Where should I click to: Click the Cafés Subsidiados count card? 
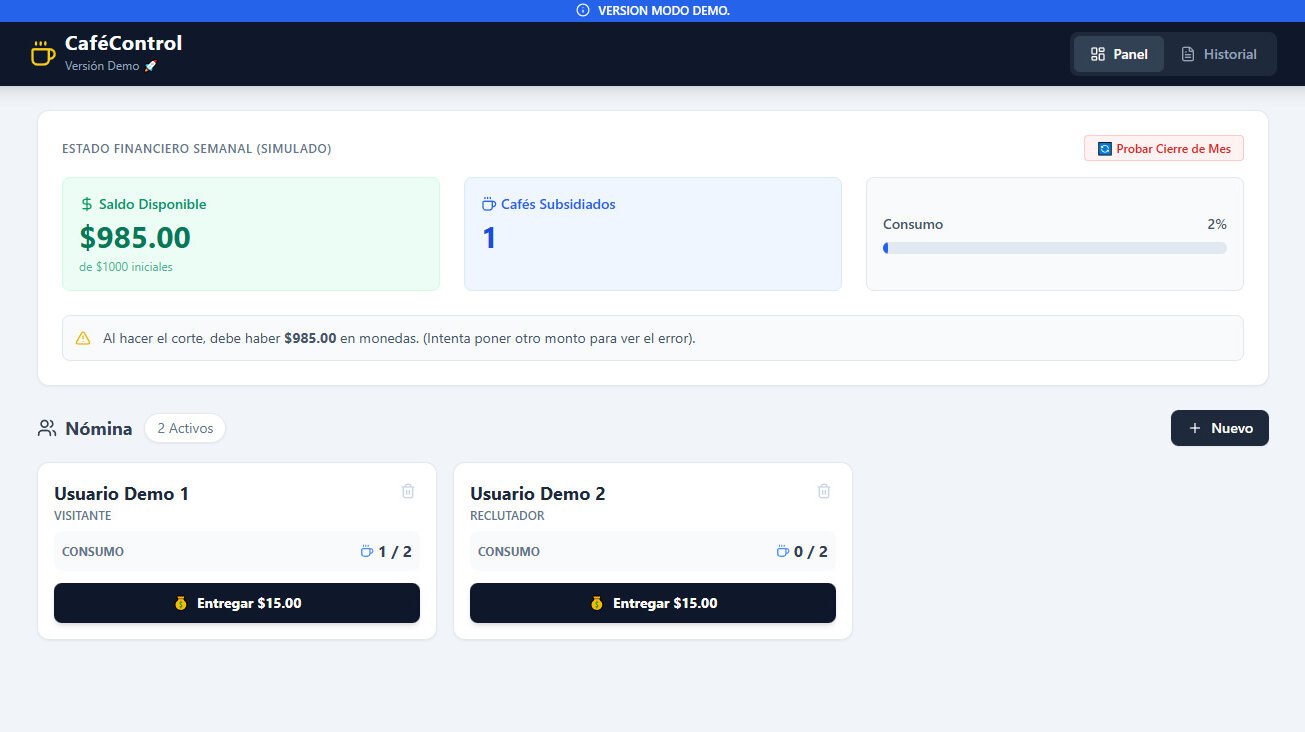pyautogui.click(x=652, y=234)
